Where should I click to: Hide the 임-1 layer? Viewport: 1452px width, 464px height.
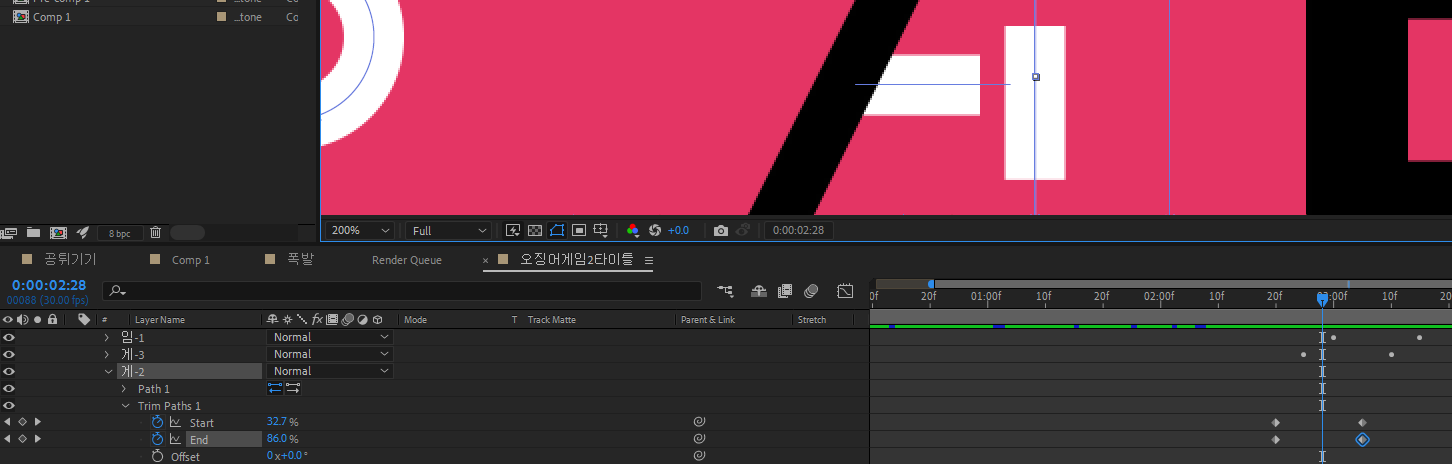pos(9,337)
